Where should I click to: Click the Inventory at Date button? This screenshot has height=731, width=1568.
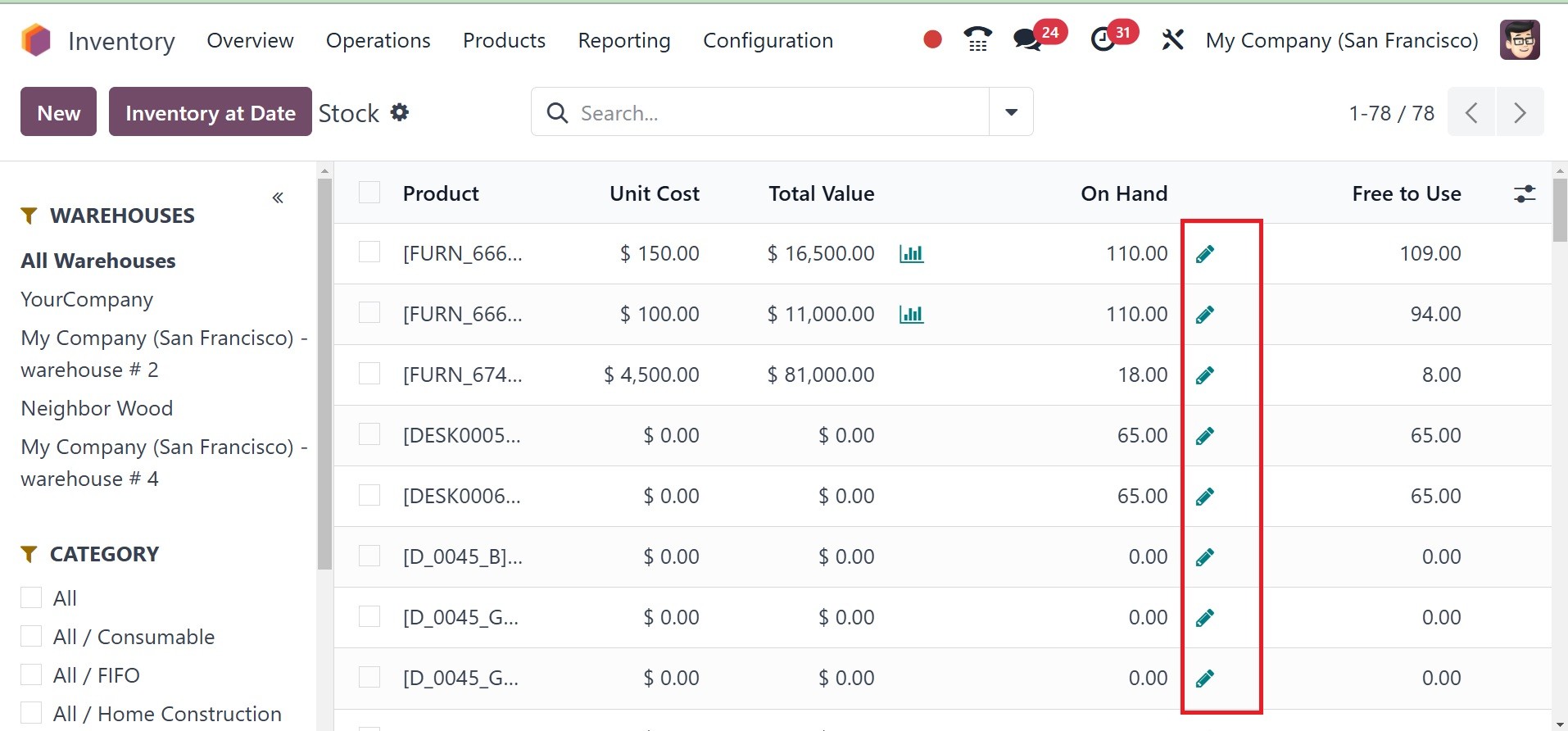click(x=210, y=112)
